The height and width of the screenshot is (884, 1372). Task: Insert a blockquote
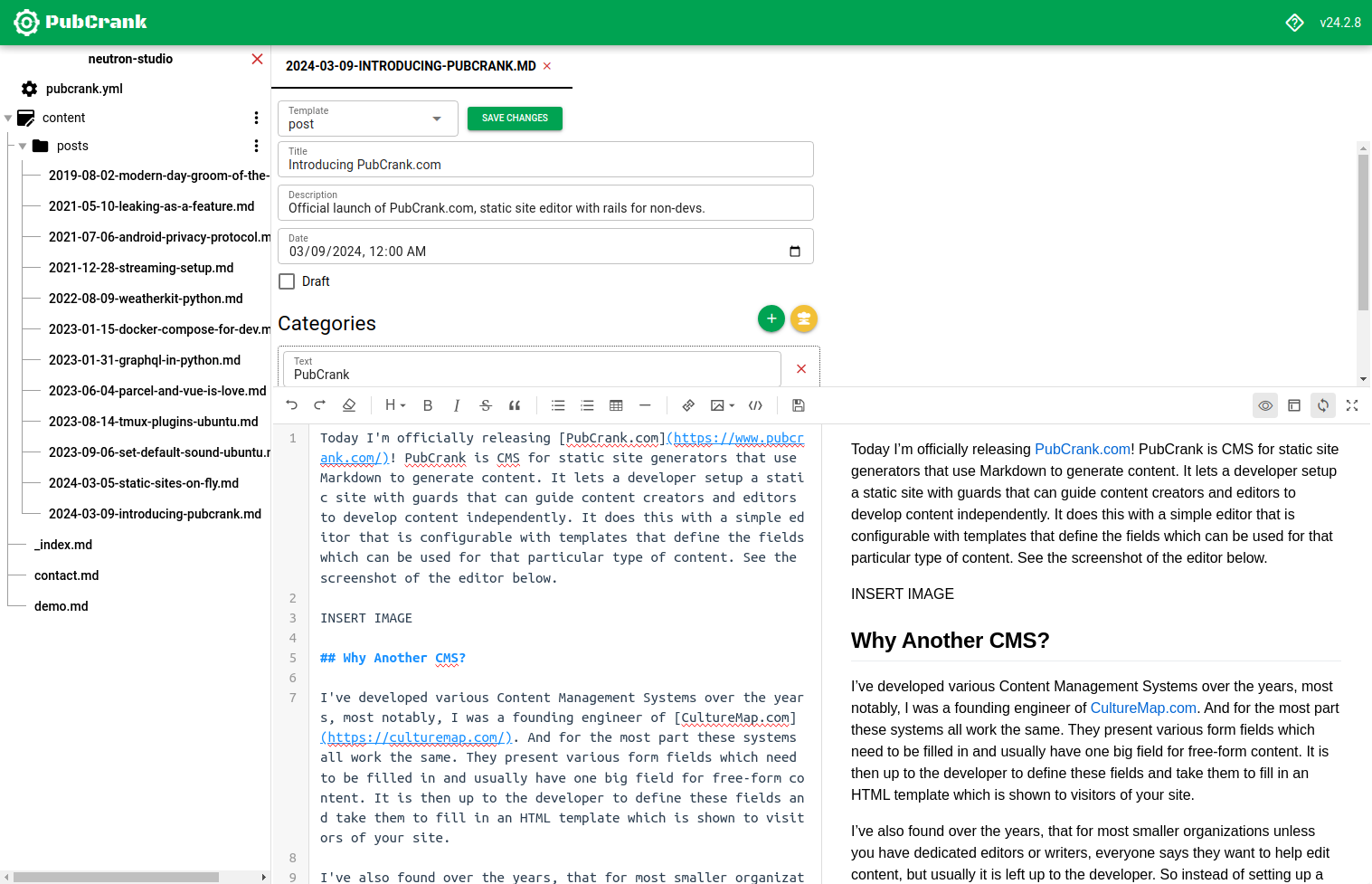pyautogui.click(x=515, y=405)
